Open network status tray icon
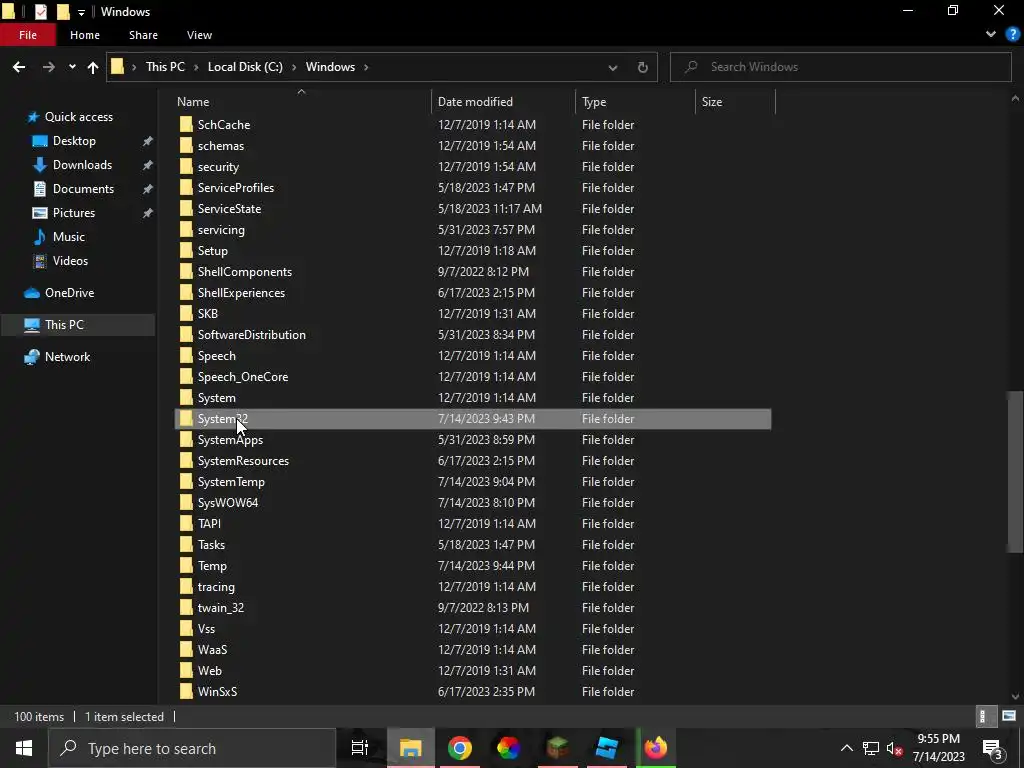 (x=871, y=748)
